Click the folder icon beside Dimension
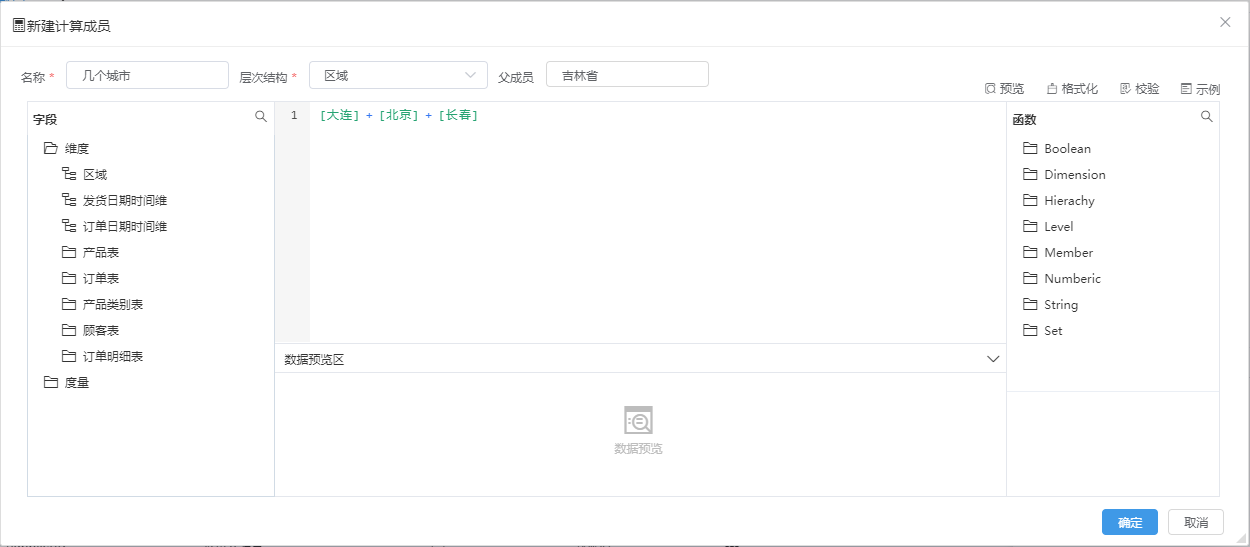 [x=1030, y=174]
